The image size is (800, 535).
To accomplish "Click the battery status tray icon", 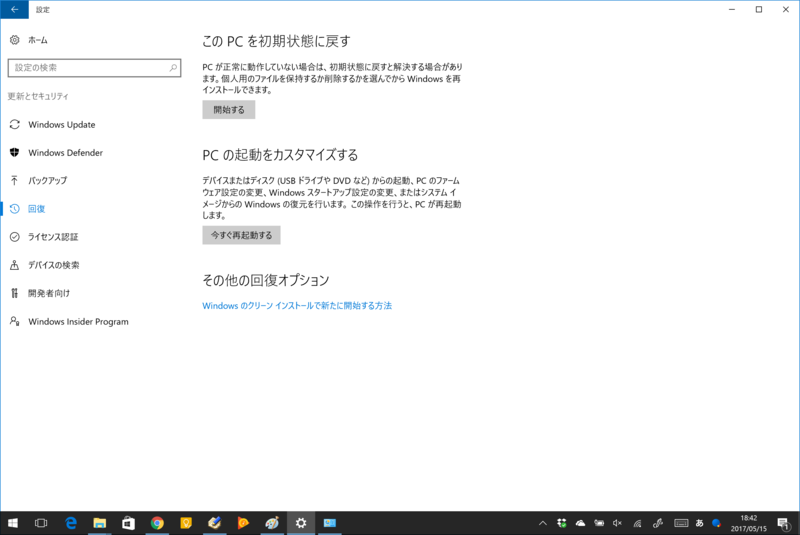I will pos(599,523).
